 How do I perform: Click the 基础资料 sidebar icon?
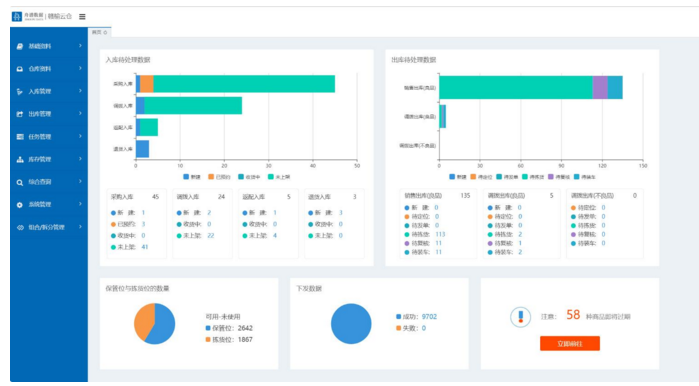pyautogui.click(x=20, y=46)
